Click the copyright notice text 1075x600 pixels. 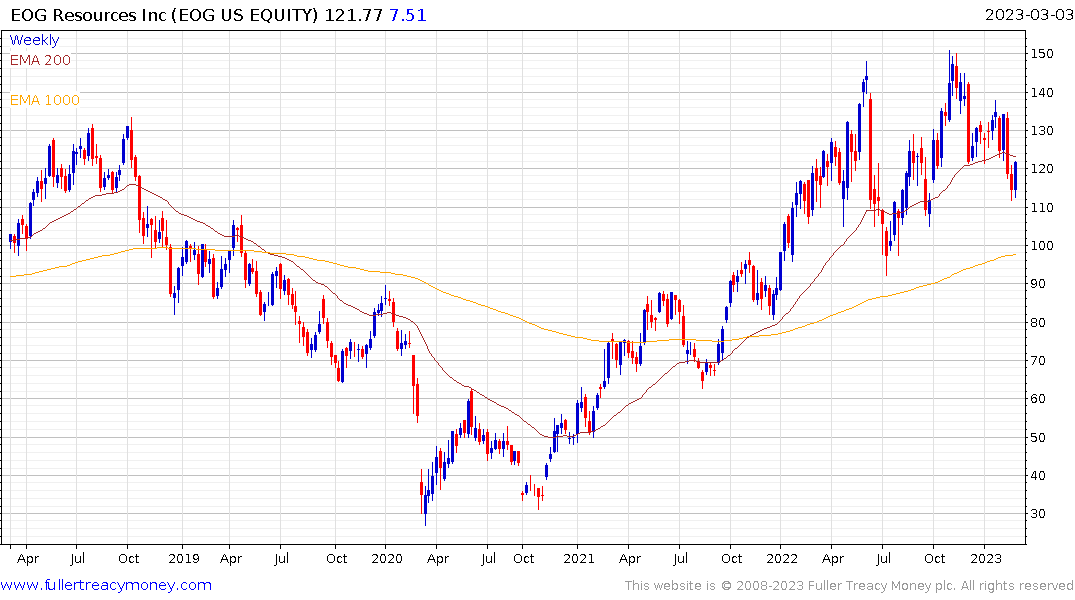[849, 586]
